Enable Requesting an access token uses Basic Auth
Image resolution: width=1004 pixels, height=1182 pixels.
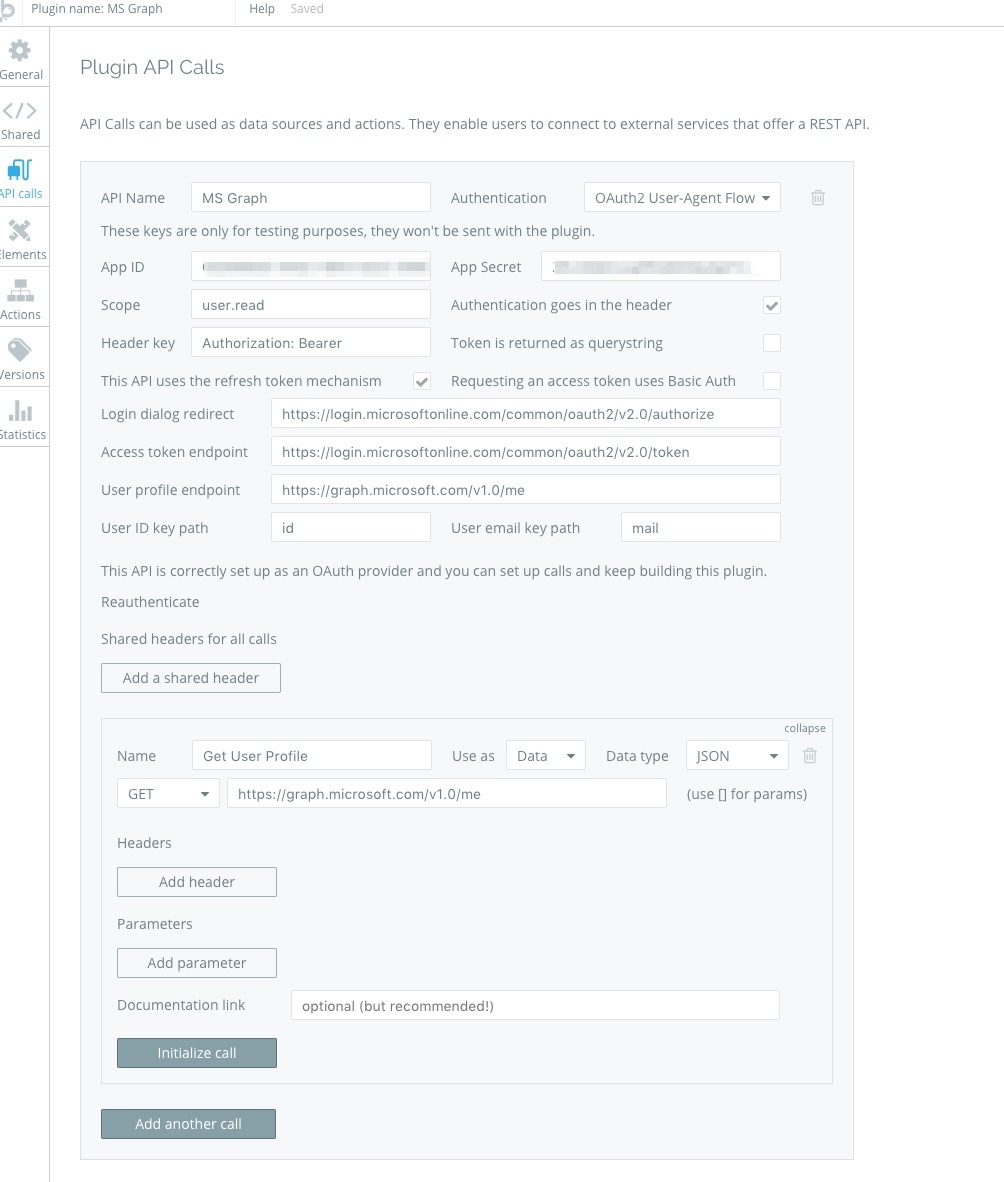(771, 381)
